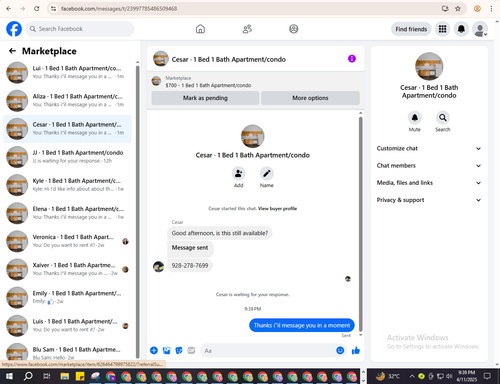Open Windows taskbar search

pos(28,376)
